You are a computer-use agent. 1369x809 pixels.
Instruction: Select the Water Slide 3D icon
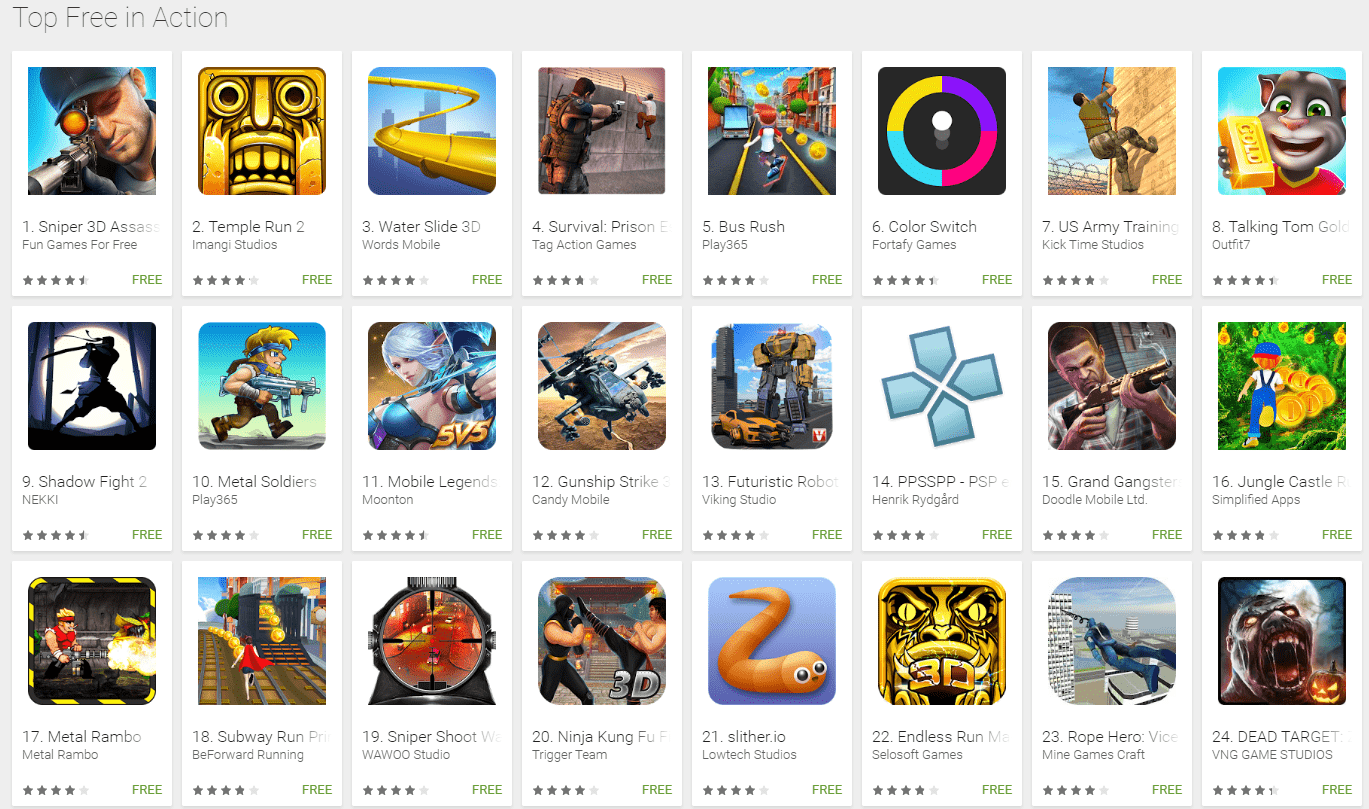click(432, 131)
